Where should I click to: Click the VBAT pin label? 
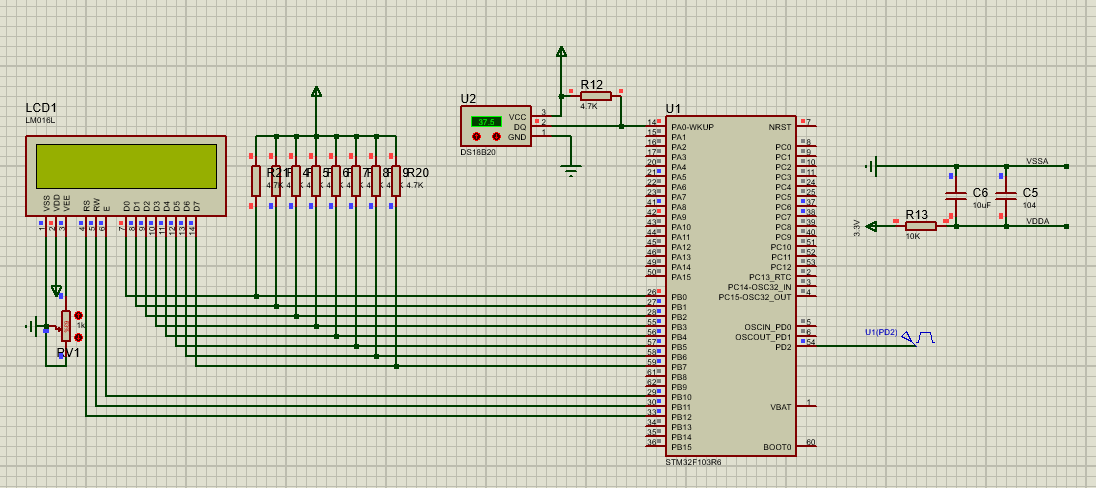(781, 407)
